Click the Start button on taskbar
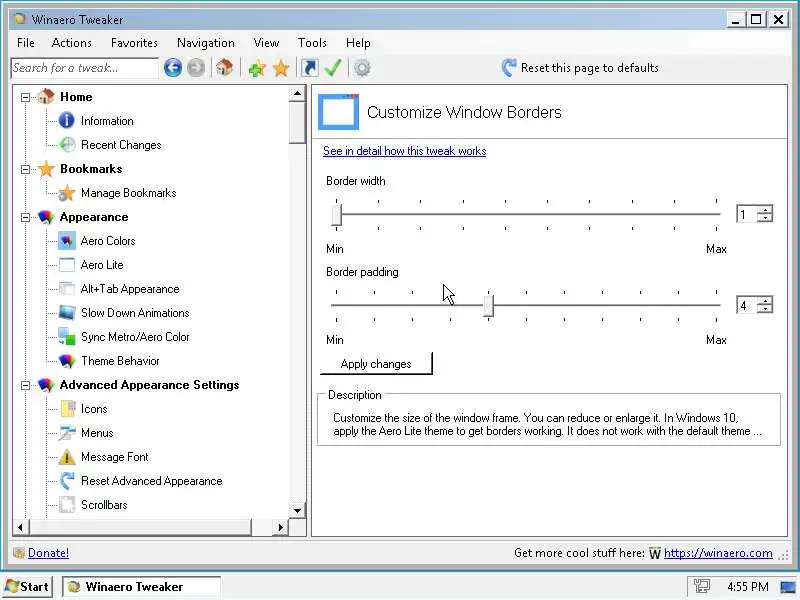The image size is (800, 600). [x=28, y=587]
